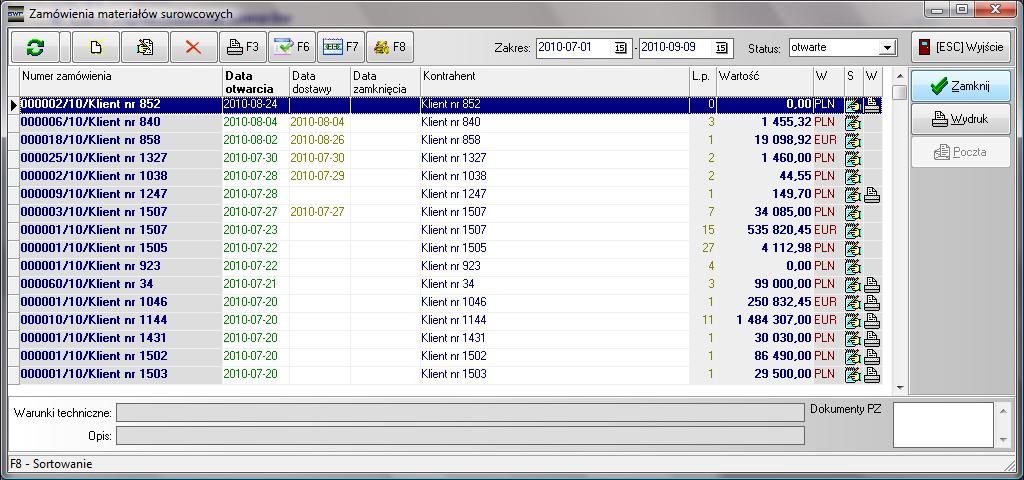Click status icon in Klient nr 858 row
Screen dimensions: 1024x480
(853, 140)
